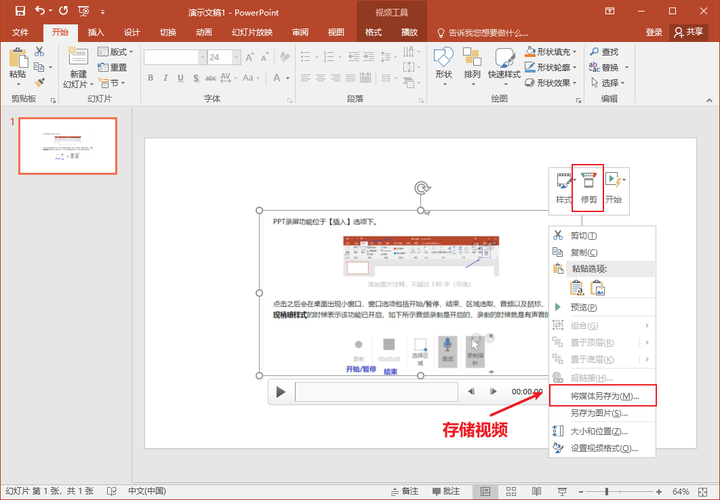Cut selection with scissors icon in ribbon
This screenshot has height=500, width=720.
pos(39,51)
